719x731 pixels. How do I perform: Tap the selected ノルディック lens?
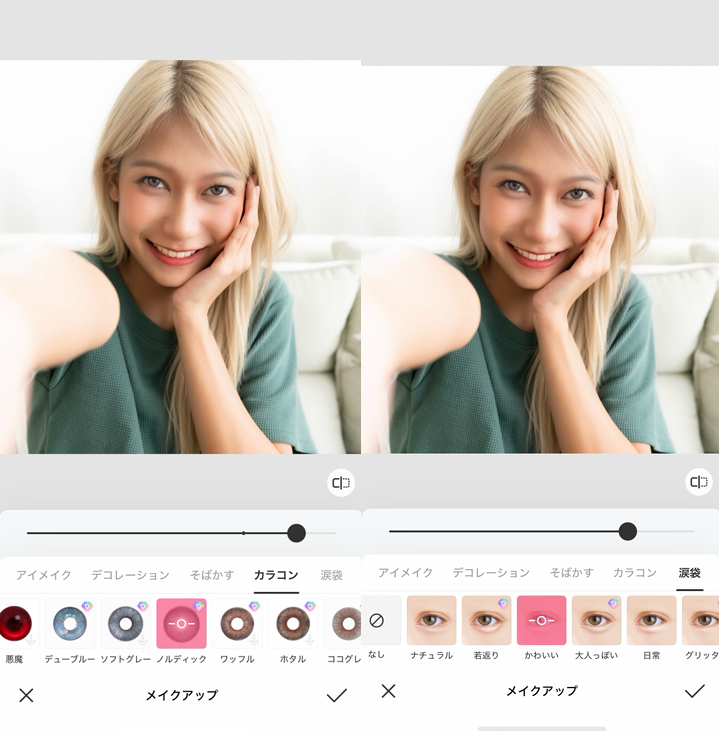click(181, 624)
